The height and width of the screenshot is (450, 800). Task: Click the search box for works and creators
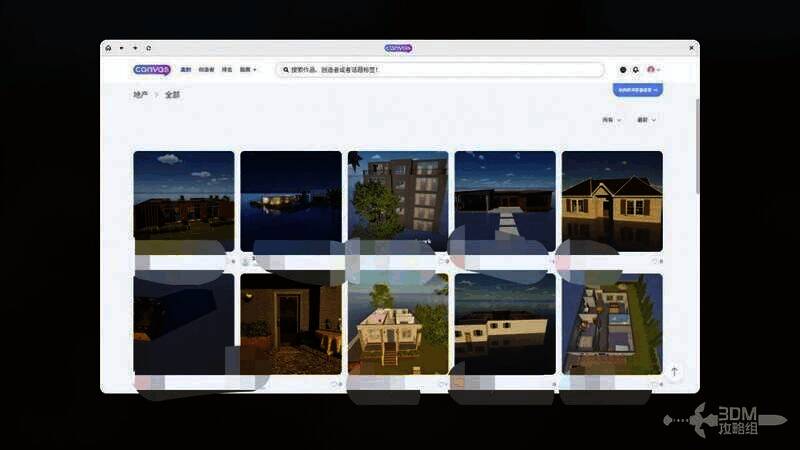[440, 70]
